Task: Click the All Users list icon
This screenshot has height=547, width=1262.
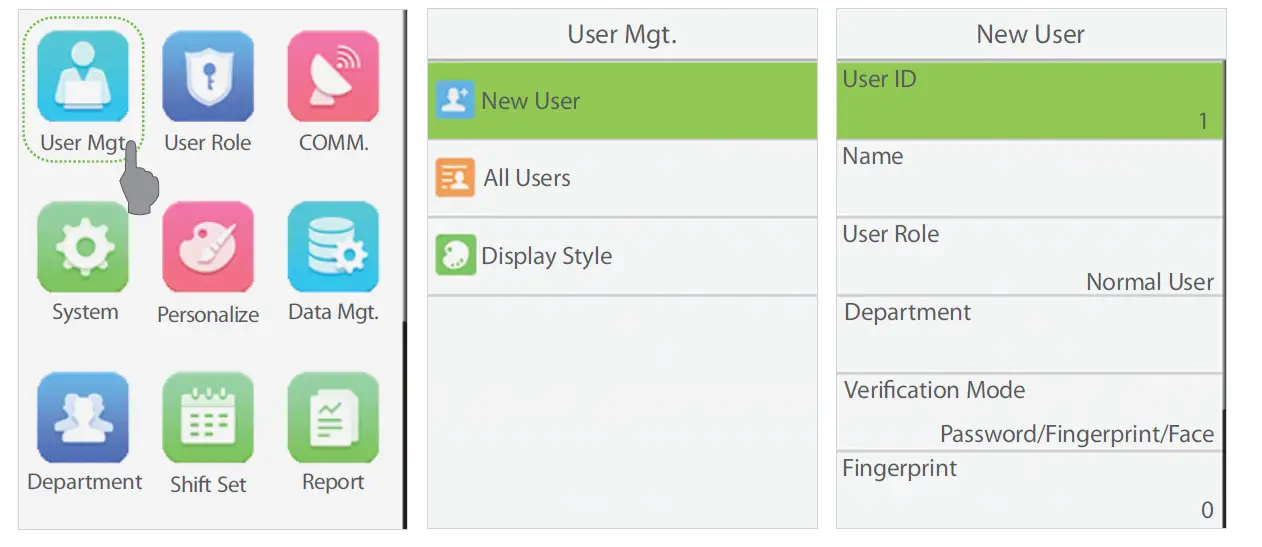Action: pos(455,179)
